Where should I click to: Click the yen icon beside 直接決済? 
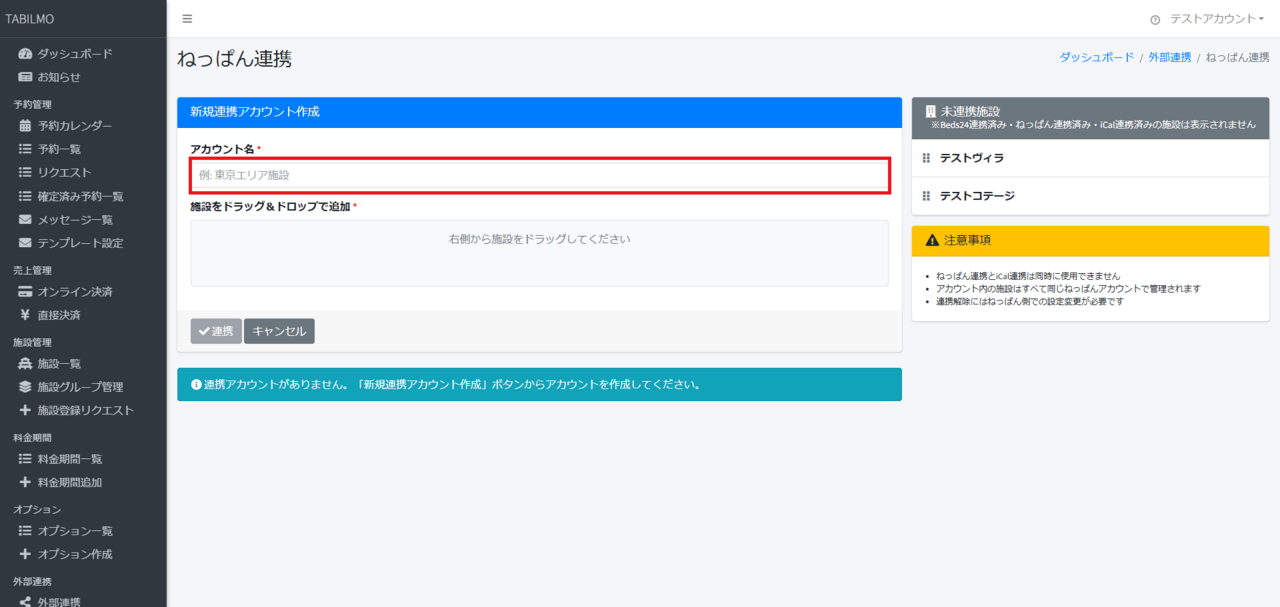pos(25,315)
